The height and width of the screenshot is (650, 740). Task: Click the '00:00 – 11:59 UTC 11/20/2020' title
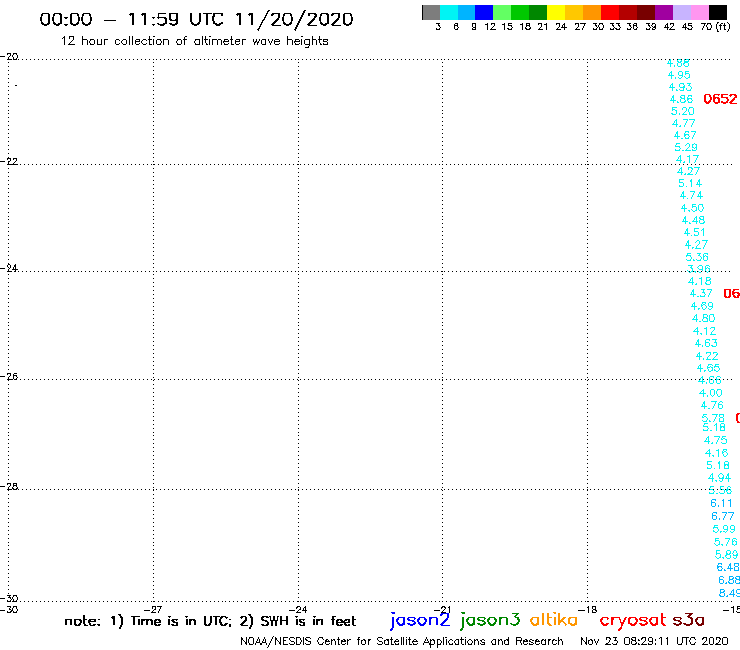[x=196, y=19]
